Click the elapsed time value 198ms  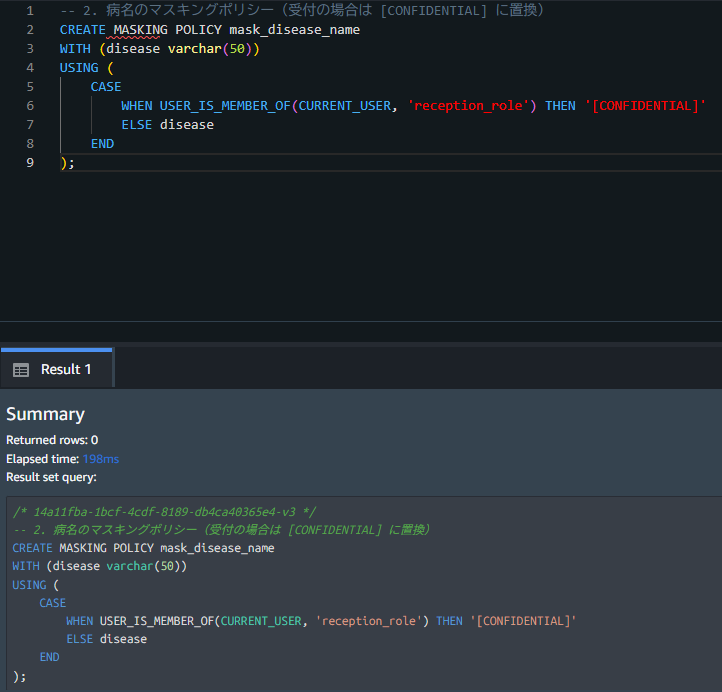tap(101, 459)
